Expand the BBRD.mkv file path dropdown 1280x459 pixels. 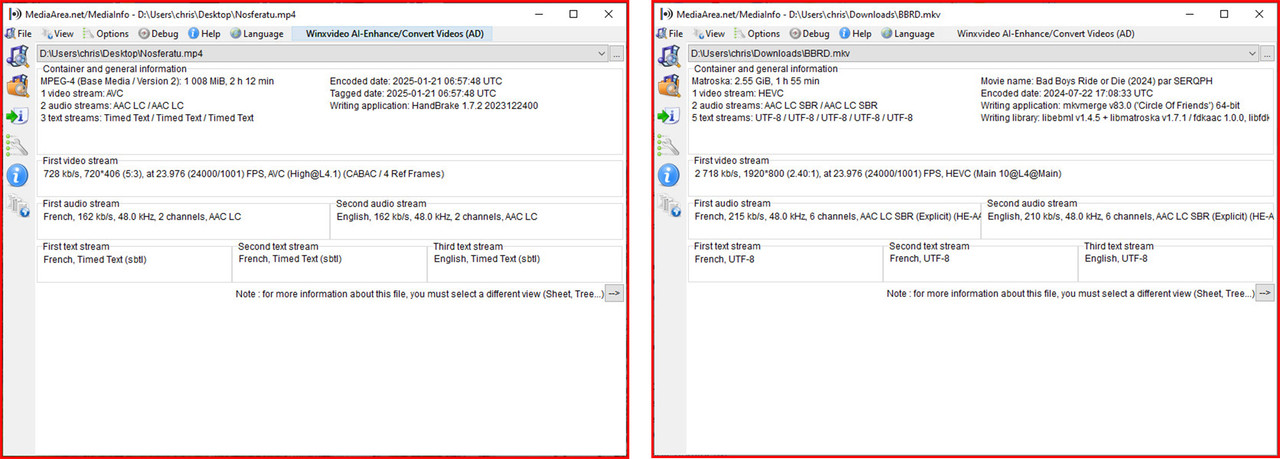[1251, 53]
